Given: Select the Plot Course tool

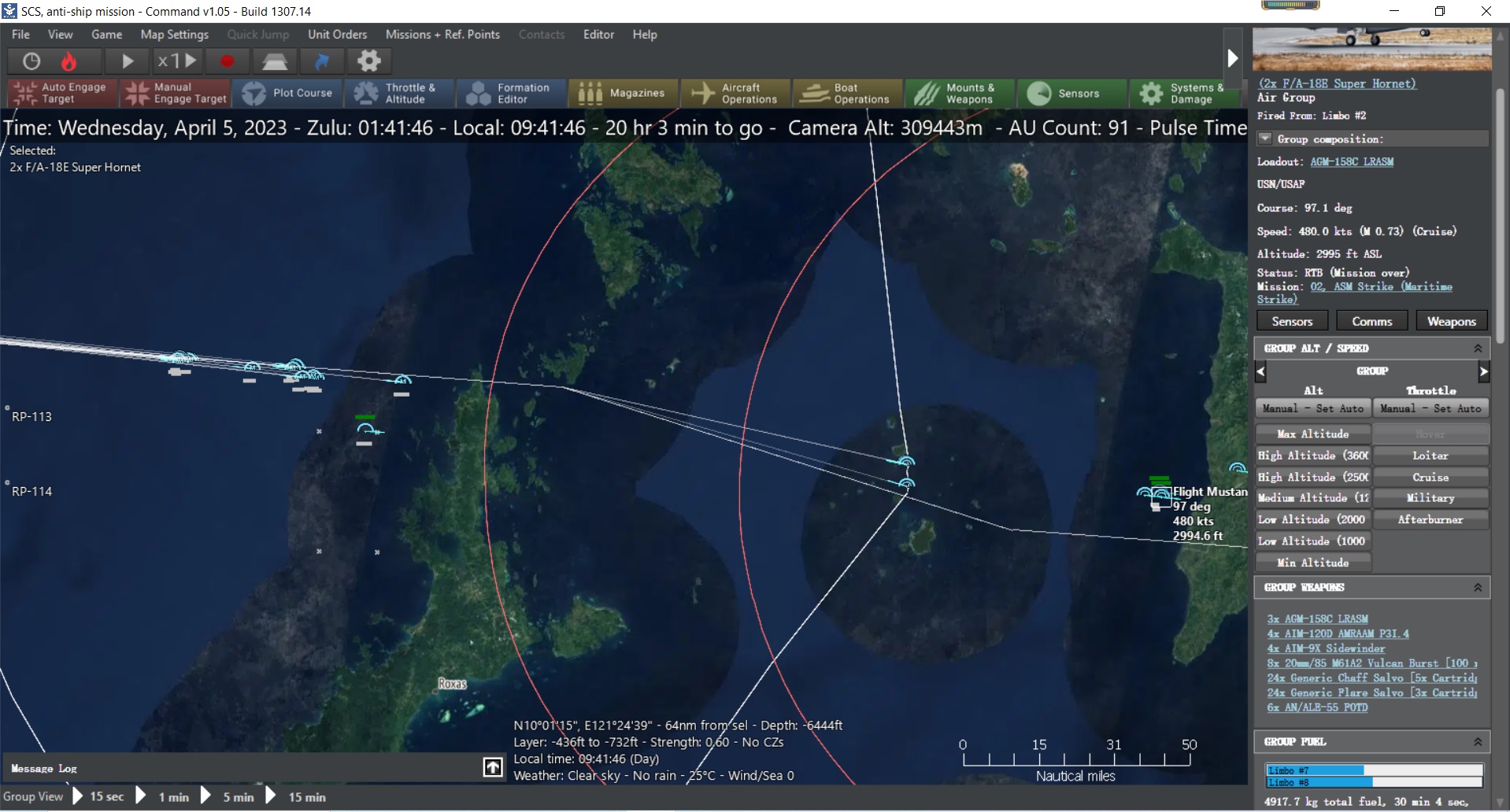Looking at the screenshot, I should pyautogui.click(x=287, y=93).
